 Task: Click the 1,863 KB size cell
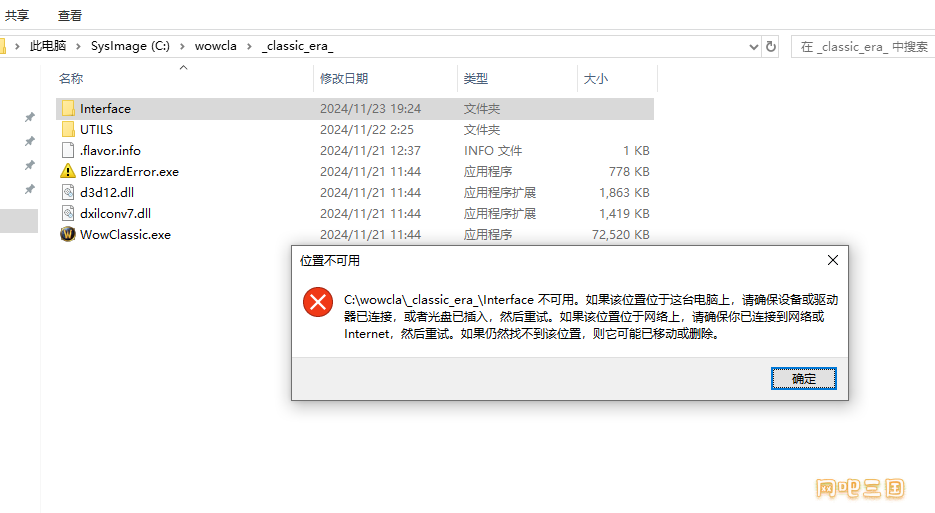point(624,192)
